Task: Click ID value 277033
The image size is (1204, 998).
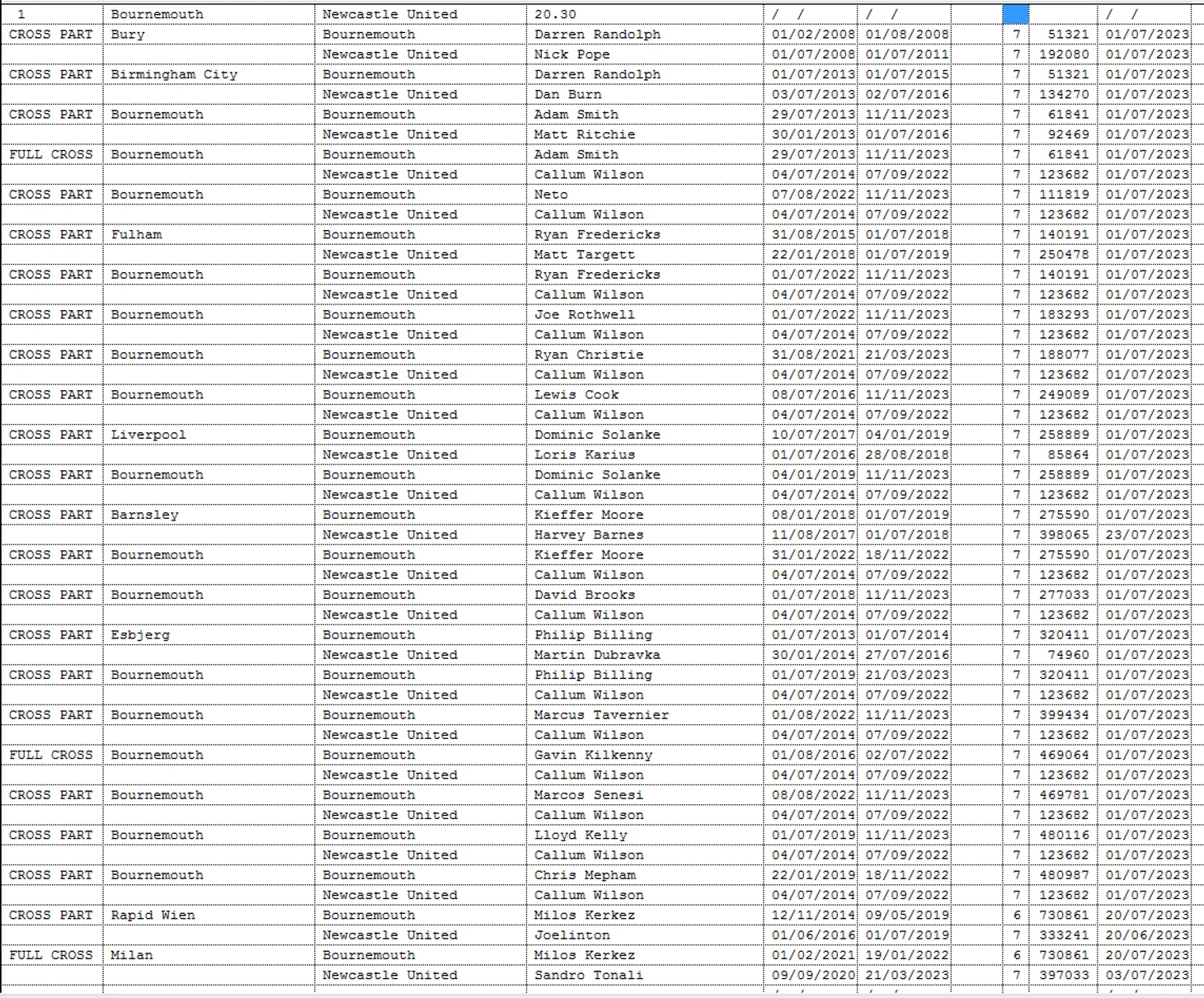Action: pos(1064,595)
